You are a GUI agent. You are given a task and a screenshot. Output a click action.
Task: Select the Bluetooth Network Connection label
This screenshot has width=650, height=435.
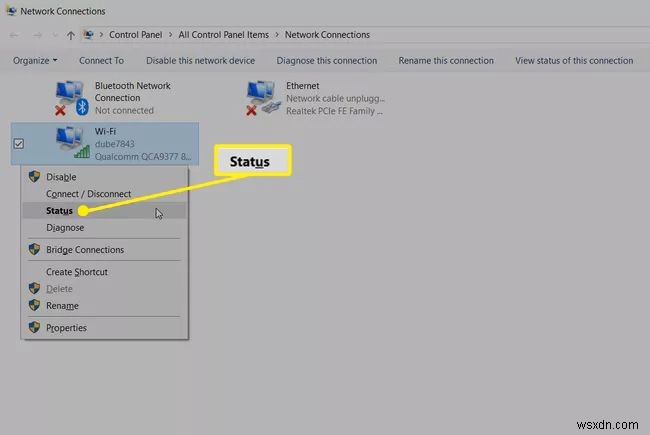click(x=133, y=92)
